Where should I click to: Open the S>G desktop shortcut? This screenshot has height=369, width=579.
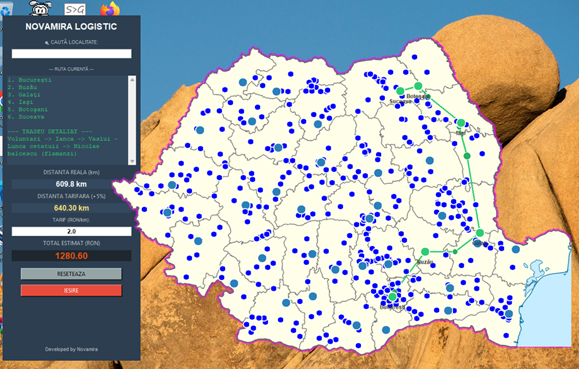(x=75, y=10)
